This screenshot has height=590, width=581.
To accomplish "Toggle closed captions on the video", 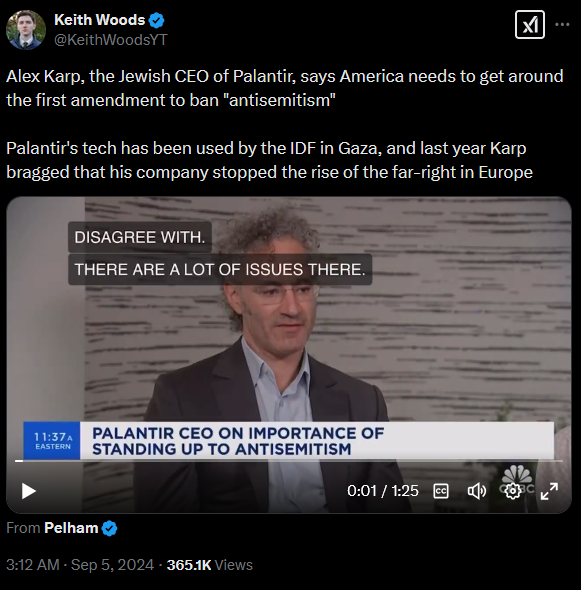I will click(441, 491).
